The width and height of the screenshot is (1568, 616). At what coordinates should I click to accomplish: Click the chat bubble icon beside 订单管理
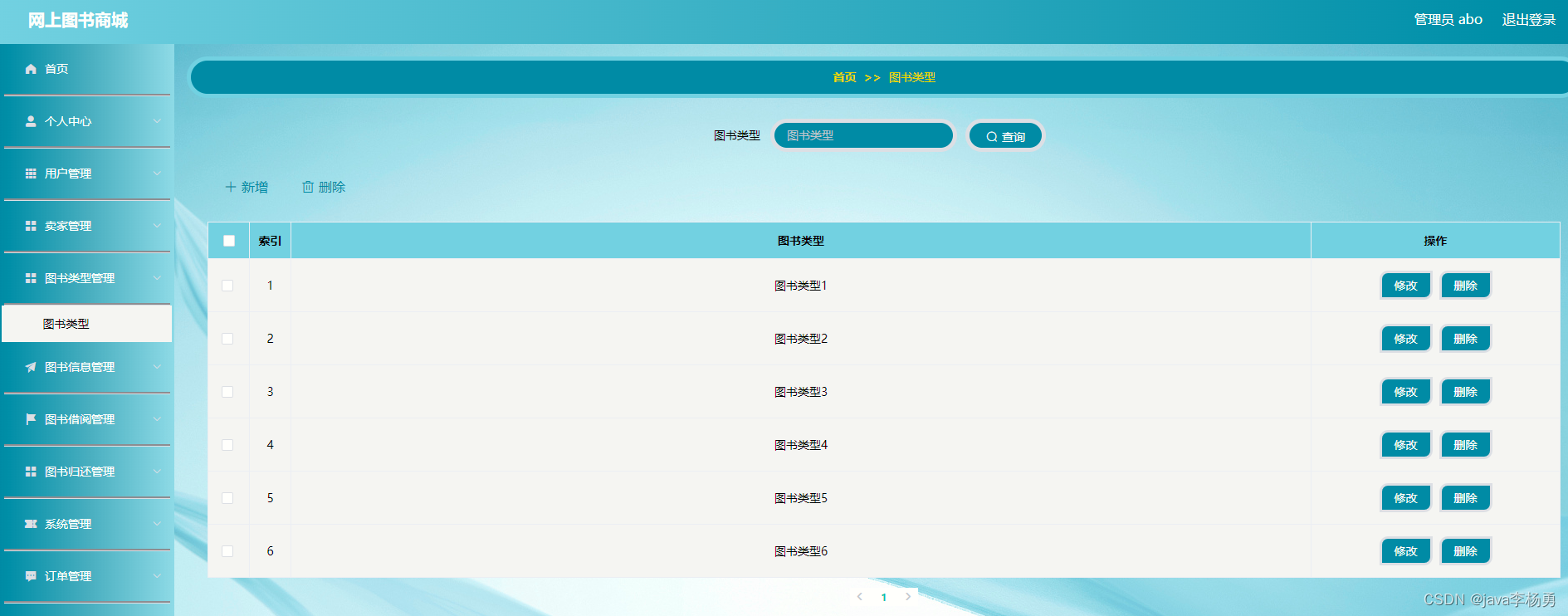[31, 576]
